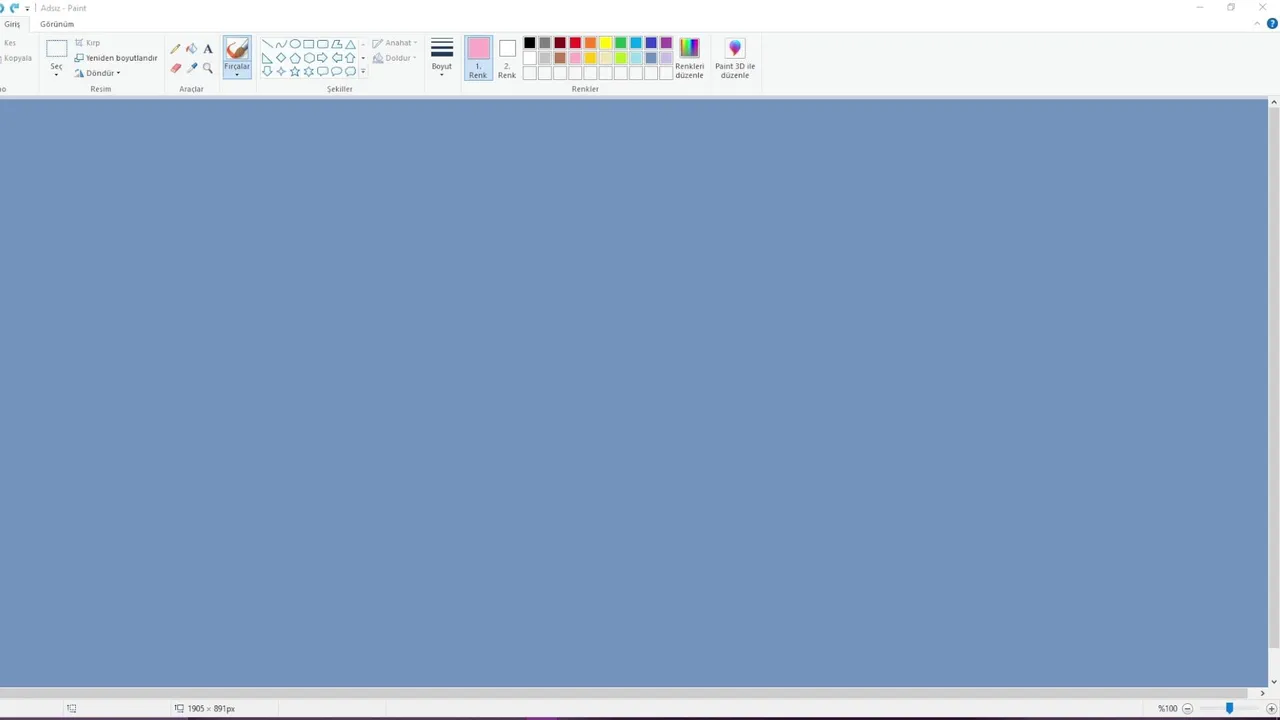Choose the Diamond shape
The height and width of the screenshot is (720, 1280).
[x=281, y=58]
